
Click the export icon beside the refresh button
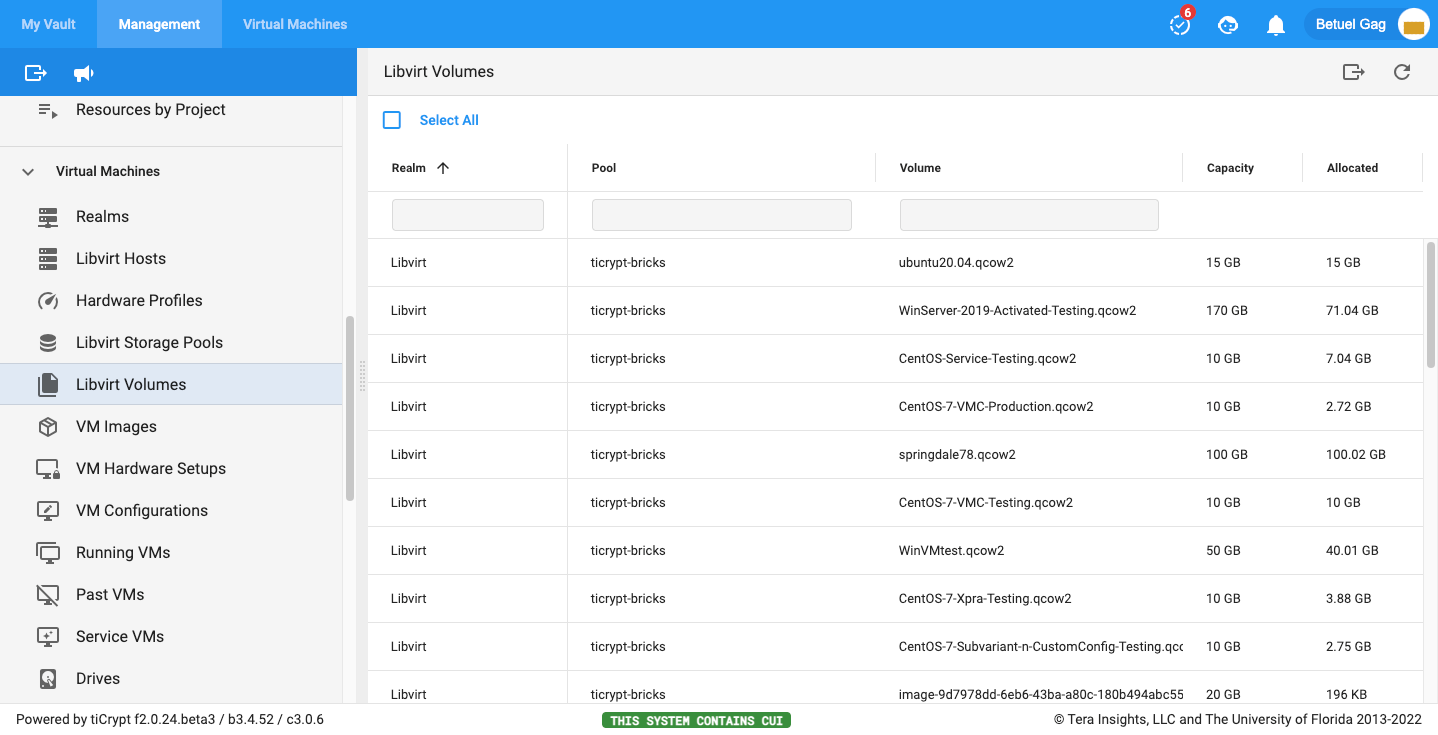(x=1353, y=72)
